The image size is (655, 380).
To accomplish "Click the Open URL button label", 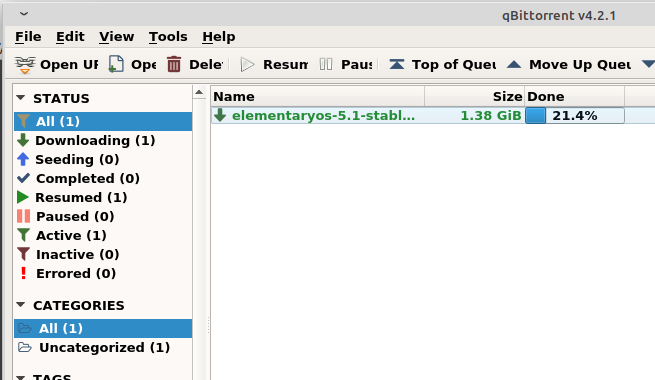I will 69,65.
